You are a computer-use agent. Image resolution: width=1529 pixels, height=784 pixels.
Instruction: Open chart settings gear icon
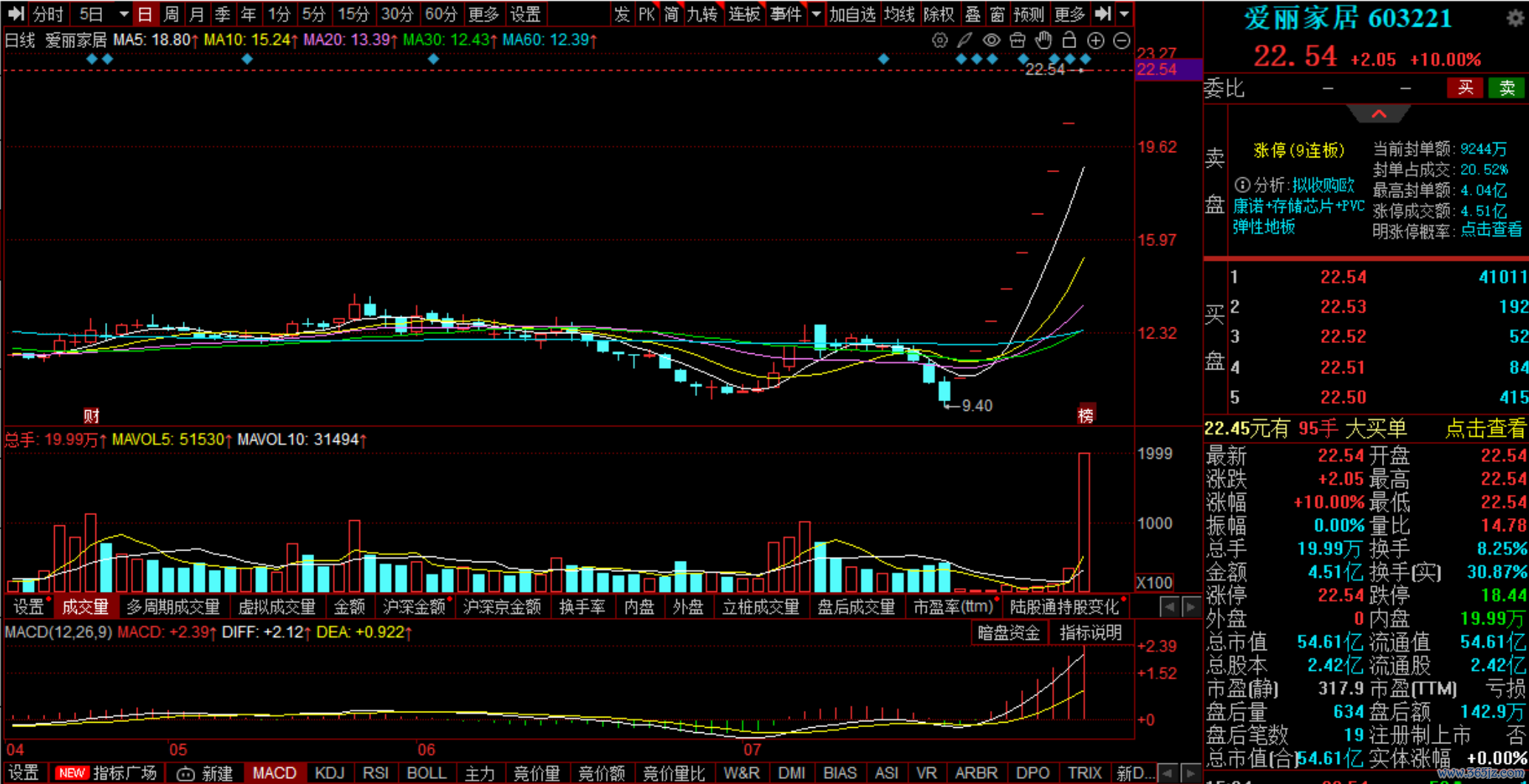[939, 41]
